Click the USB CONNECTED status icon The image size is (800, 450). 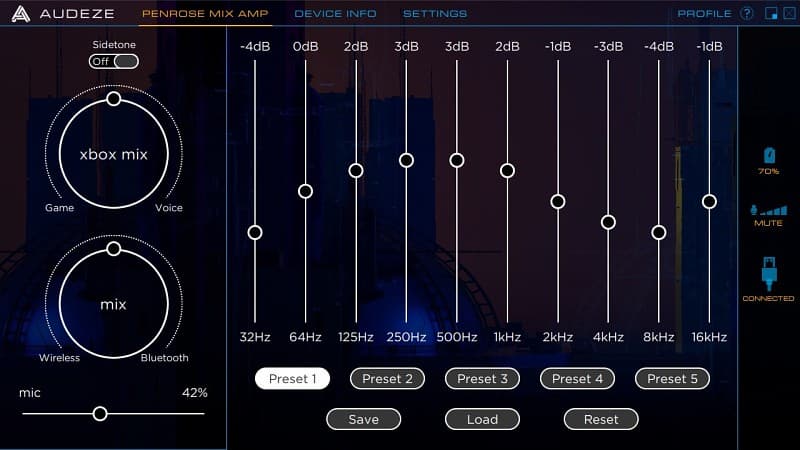click(x=769, y=273)
